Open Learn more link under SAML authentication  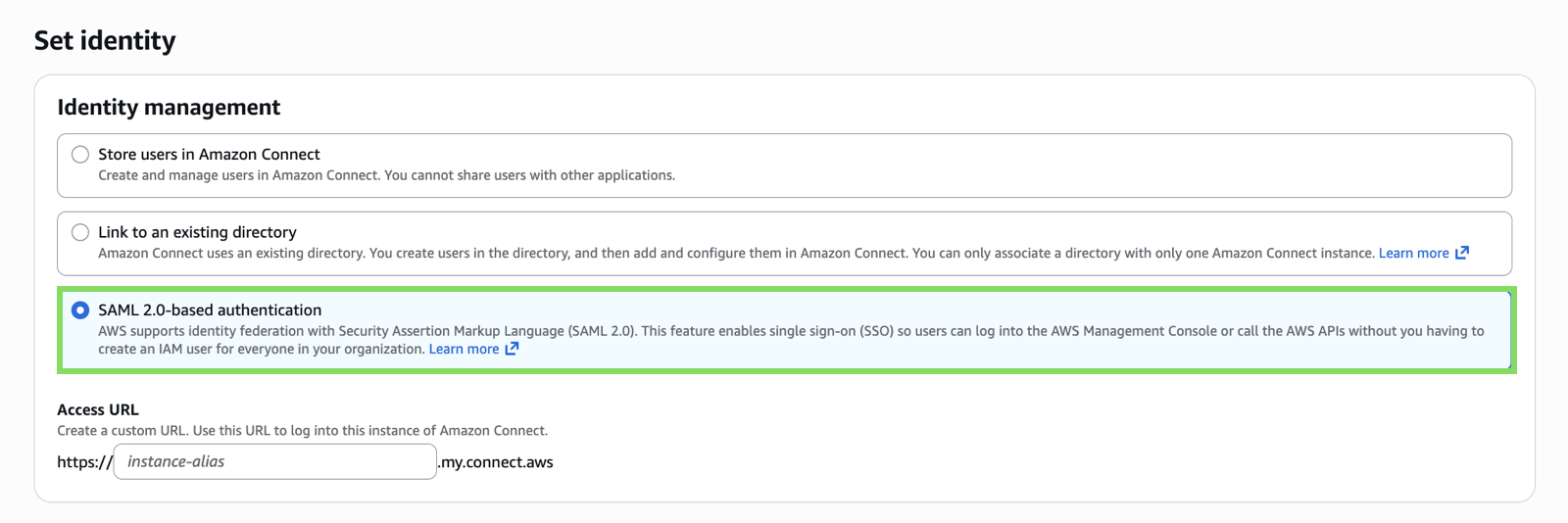click(x=464, y=349)
